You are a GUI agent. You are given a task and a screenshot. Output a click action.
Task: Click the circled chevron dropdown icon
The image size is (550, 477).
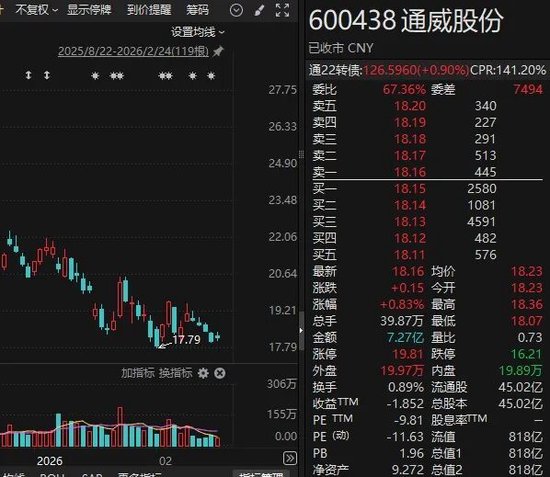point(236,10)
